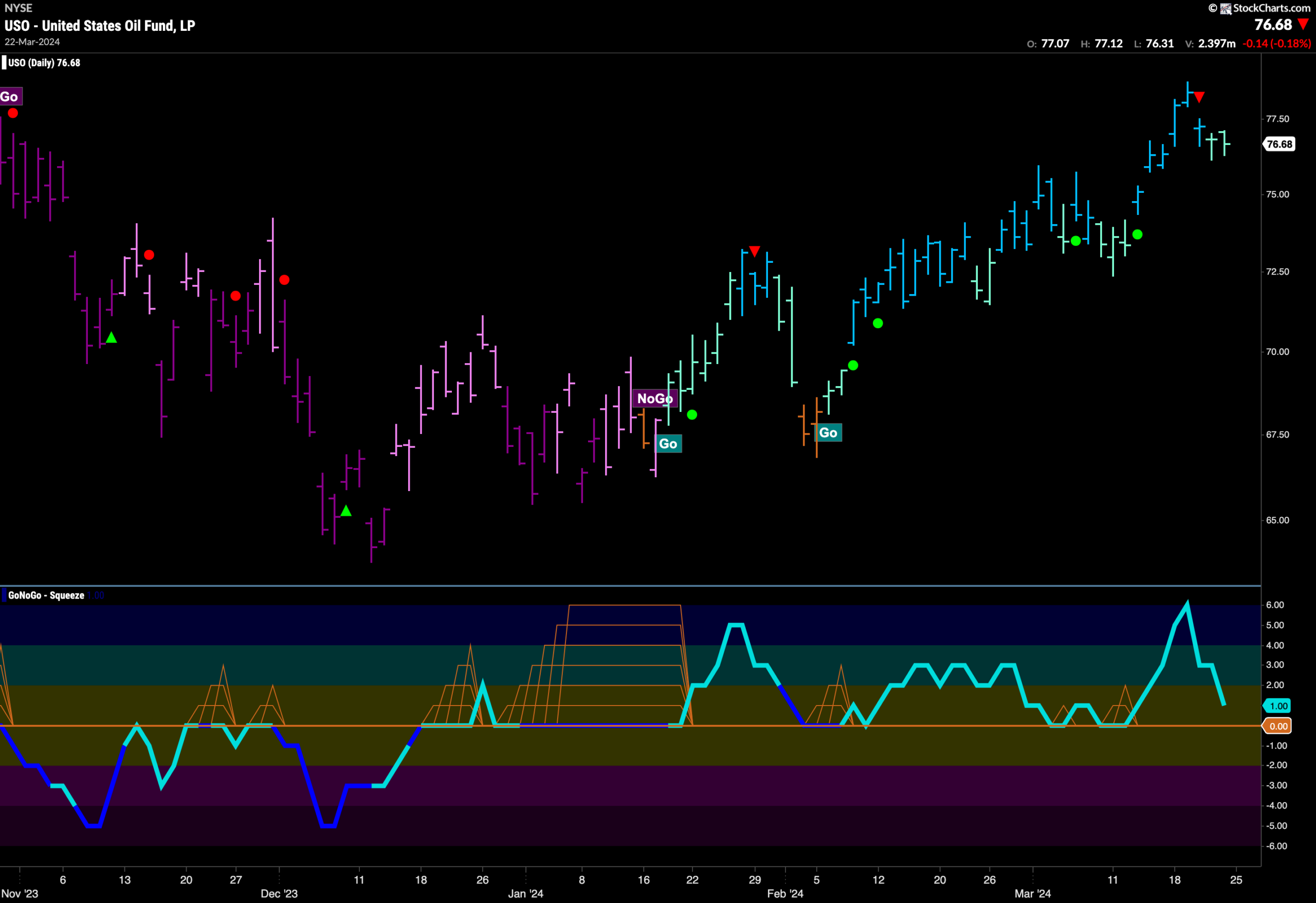Click the GoNoGo - Squeeze panel label
This screenshot has height=903, width=1316.
(46, 595)
